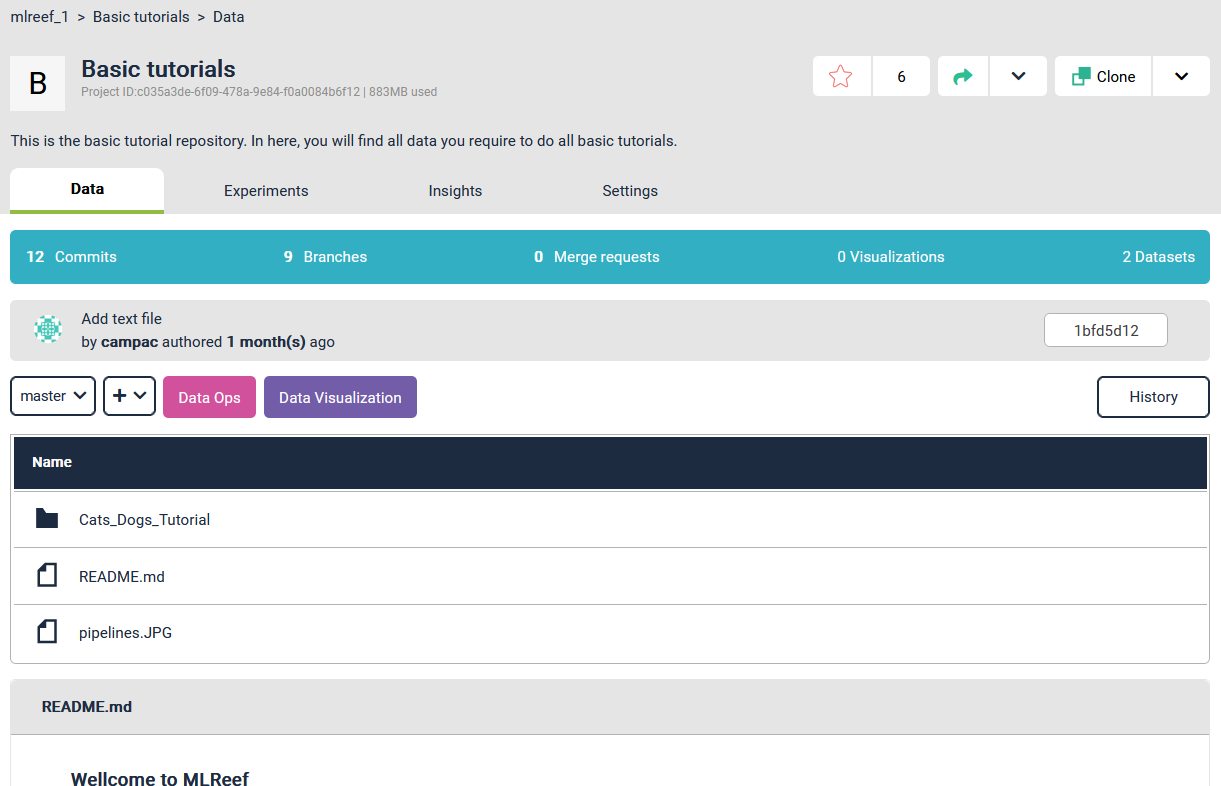Click the Data Ops button
The image size is (1221, 786).
[209, 397]
